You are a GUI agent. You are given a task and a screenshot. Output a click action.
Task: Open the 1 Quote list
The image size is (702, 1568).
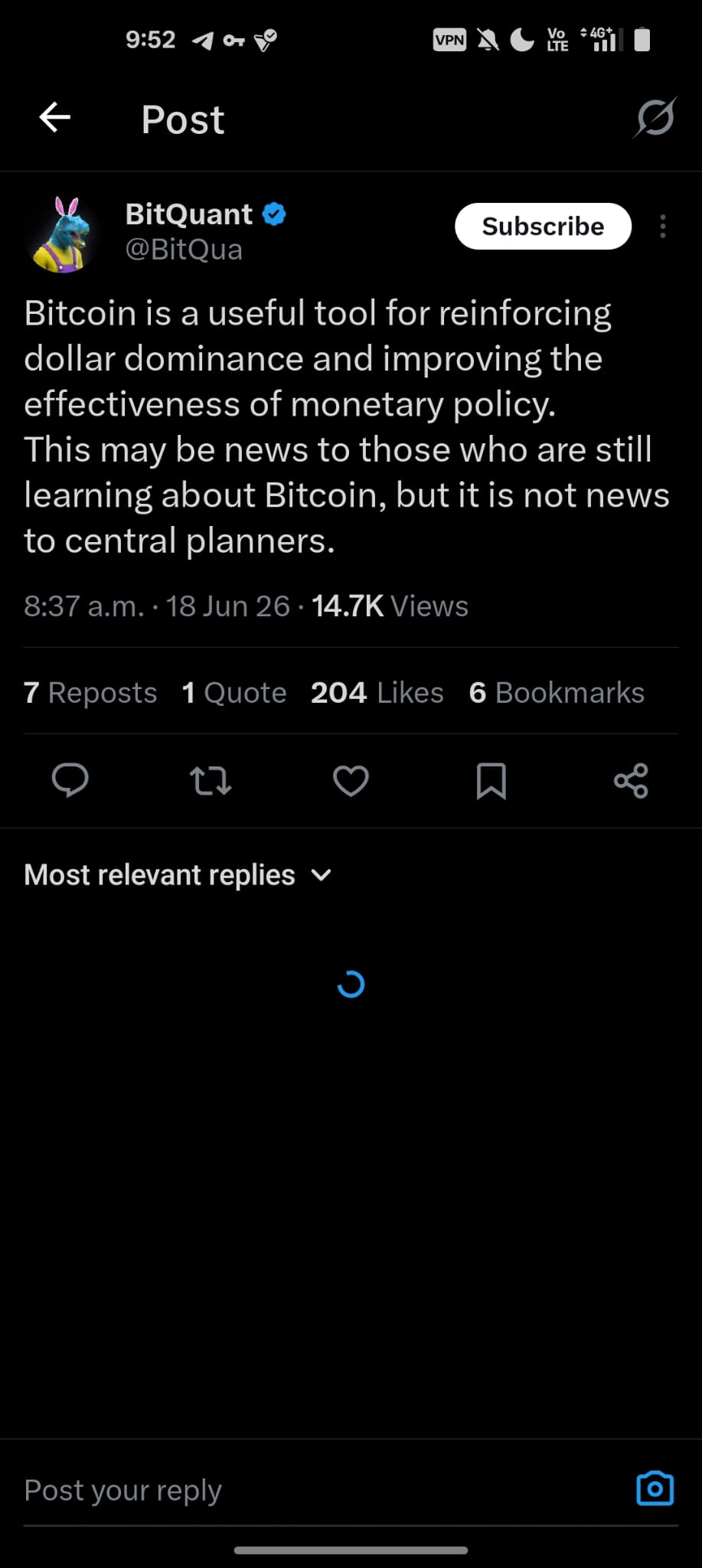click(234, 692)
